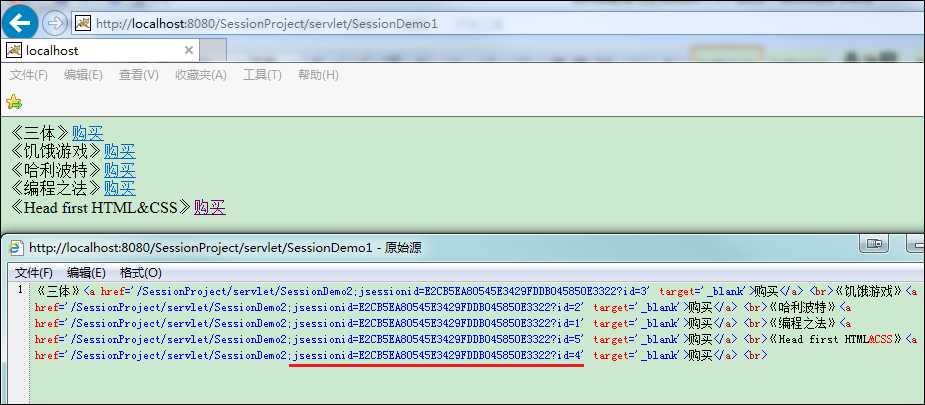Click line number 1 in source view
Screen dimensions: 925x405
click(x=20, y=289)
